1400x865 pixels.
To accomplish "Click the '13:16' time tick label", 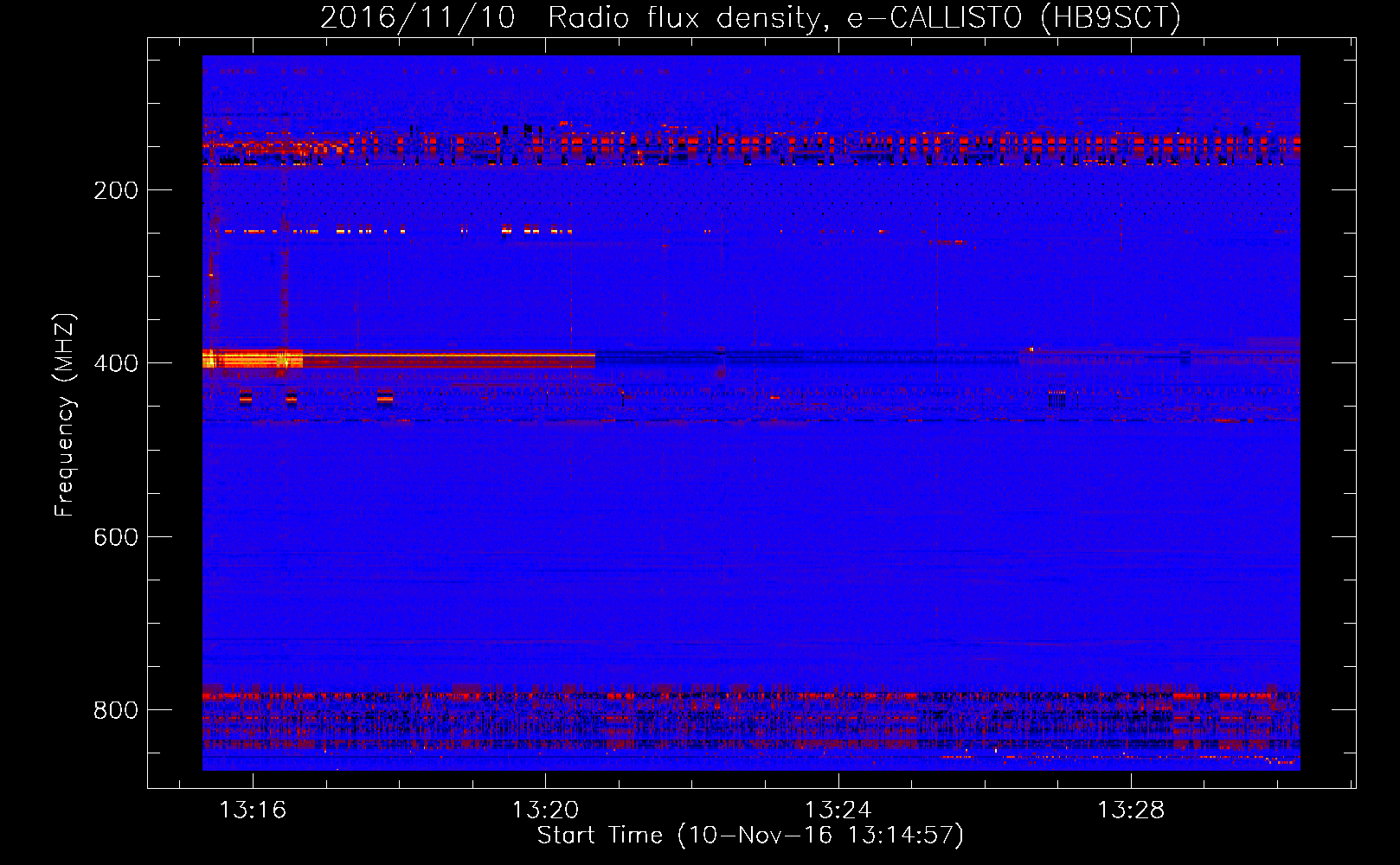I will (253, 811).
